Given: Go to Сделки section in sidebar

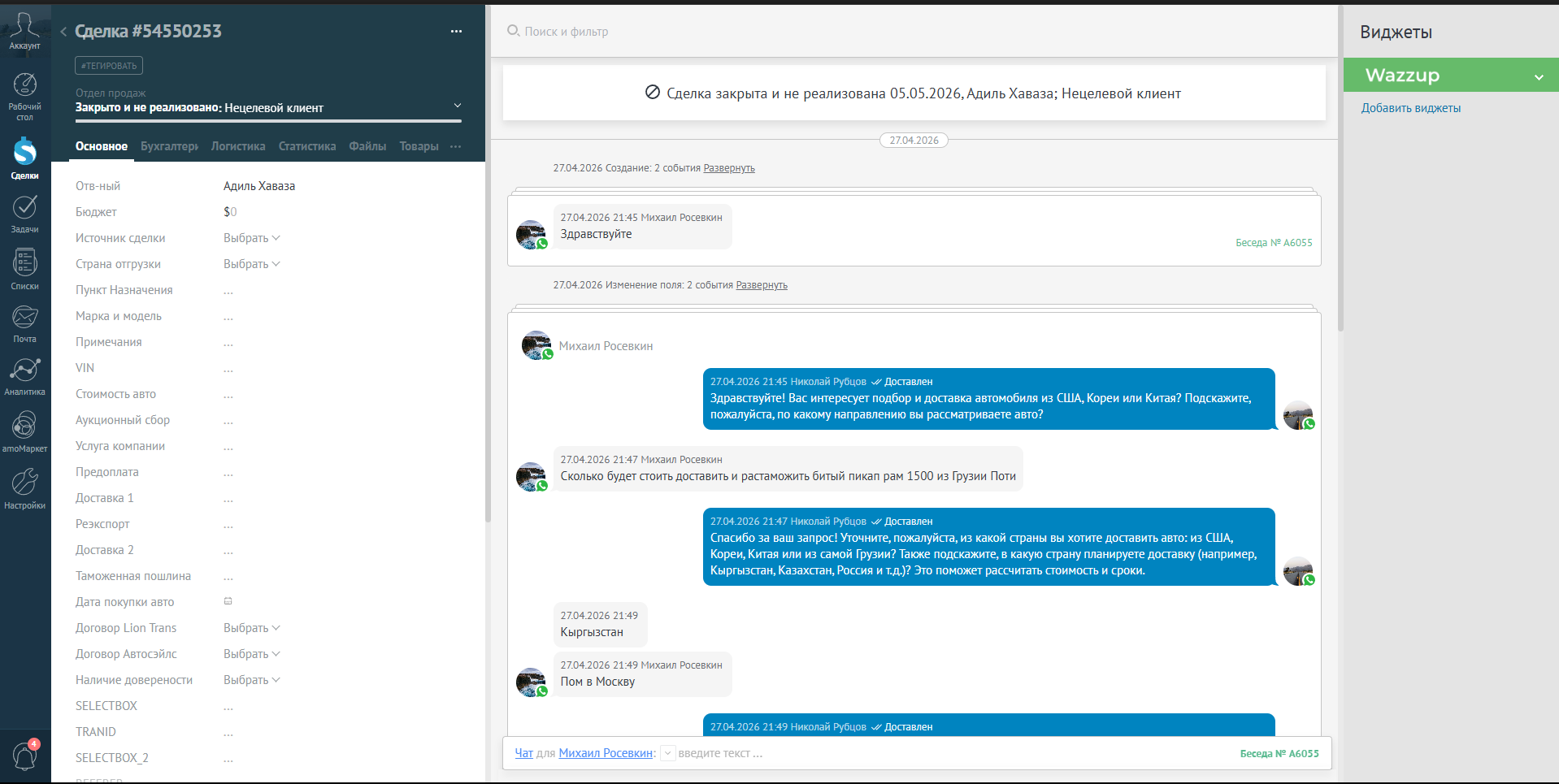Looking at the screenshot, I should click(x=24, y=158).
